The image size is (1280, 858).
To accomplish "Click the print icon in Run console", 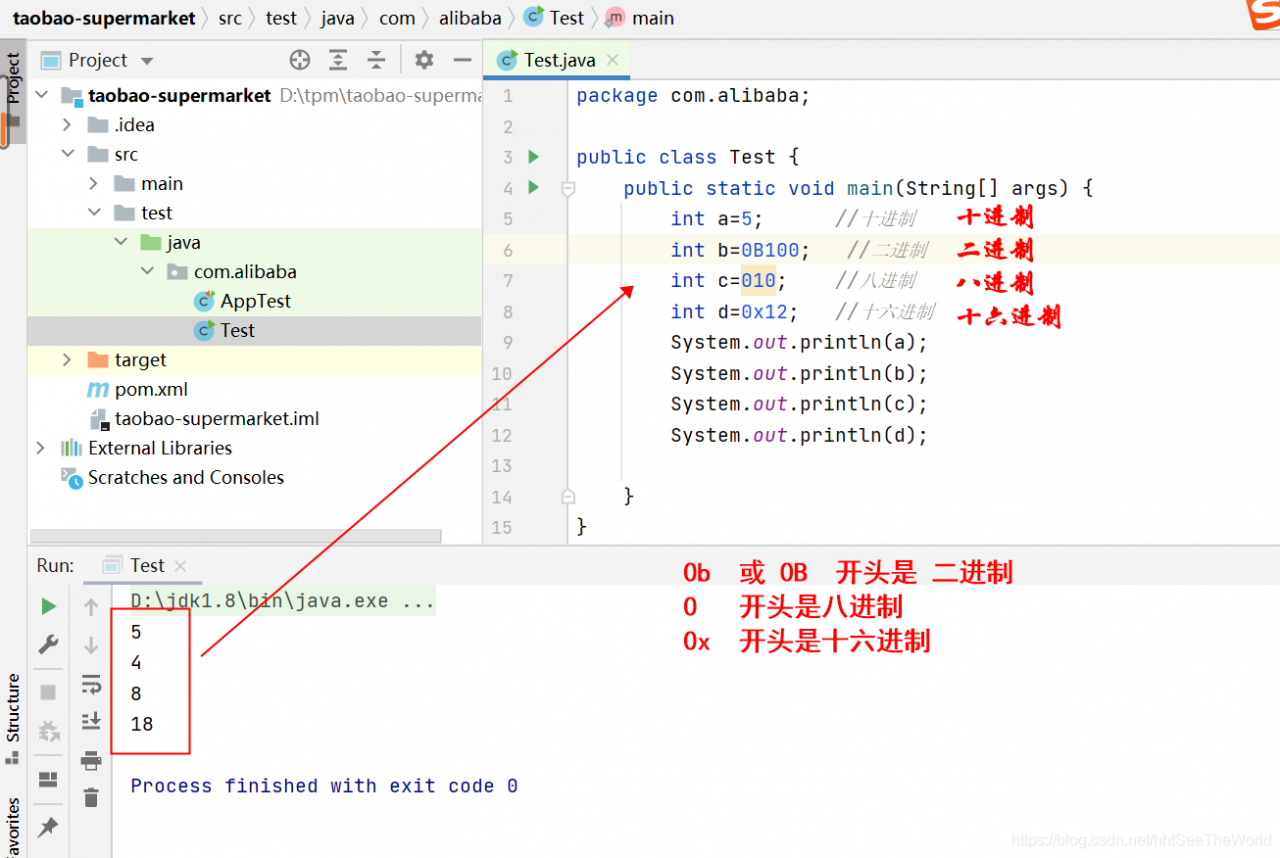I will coord(91,760).
